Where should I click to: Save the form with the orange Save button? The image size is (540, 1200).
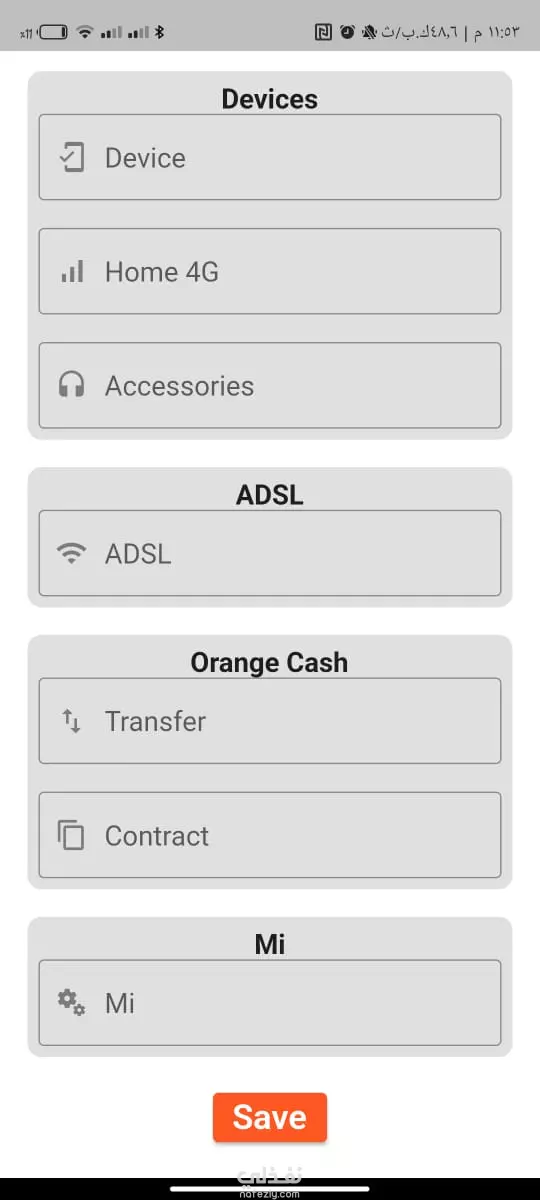click(270, 1117)
